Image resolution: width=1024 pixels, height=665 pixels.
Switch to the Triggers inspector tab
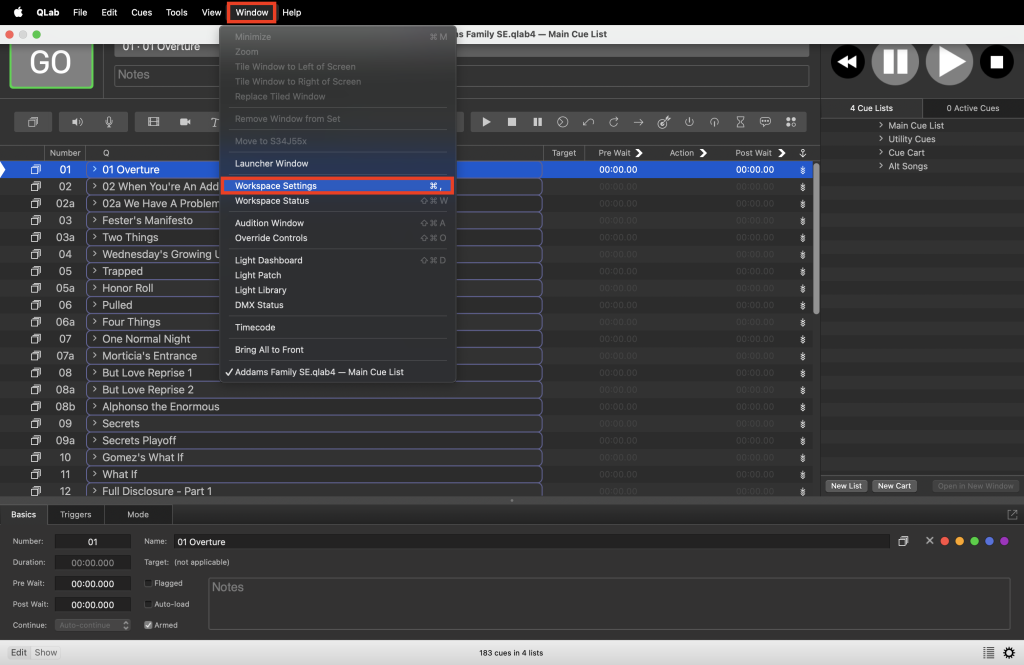pyautogui.click(x=76, y=515)
